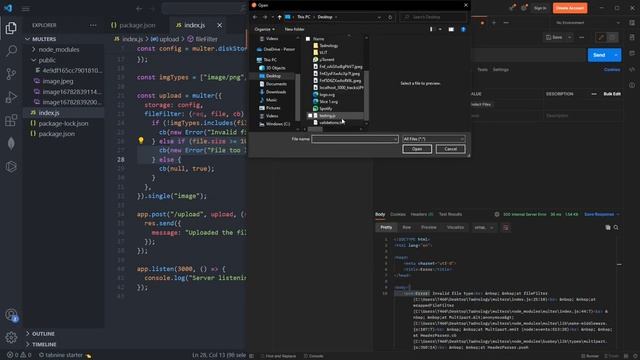Collapse the MULTERS root folder
Image resolution: width=640 pixels, height=360 pixels.
(27, 39)
